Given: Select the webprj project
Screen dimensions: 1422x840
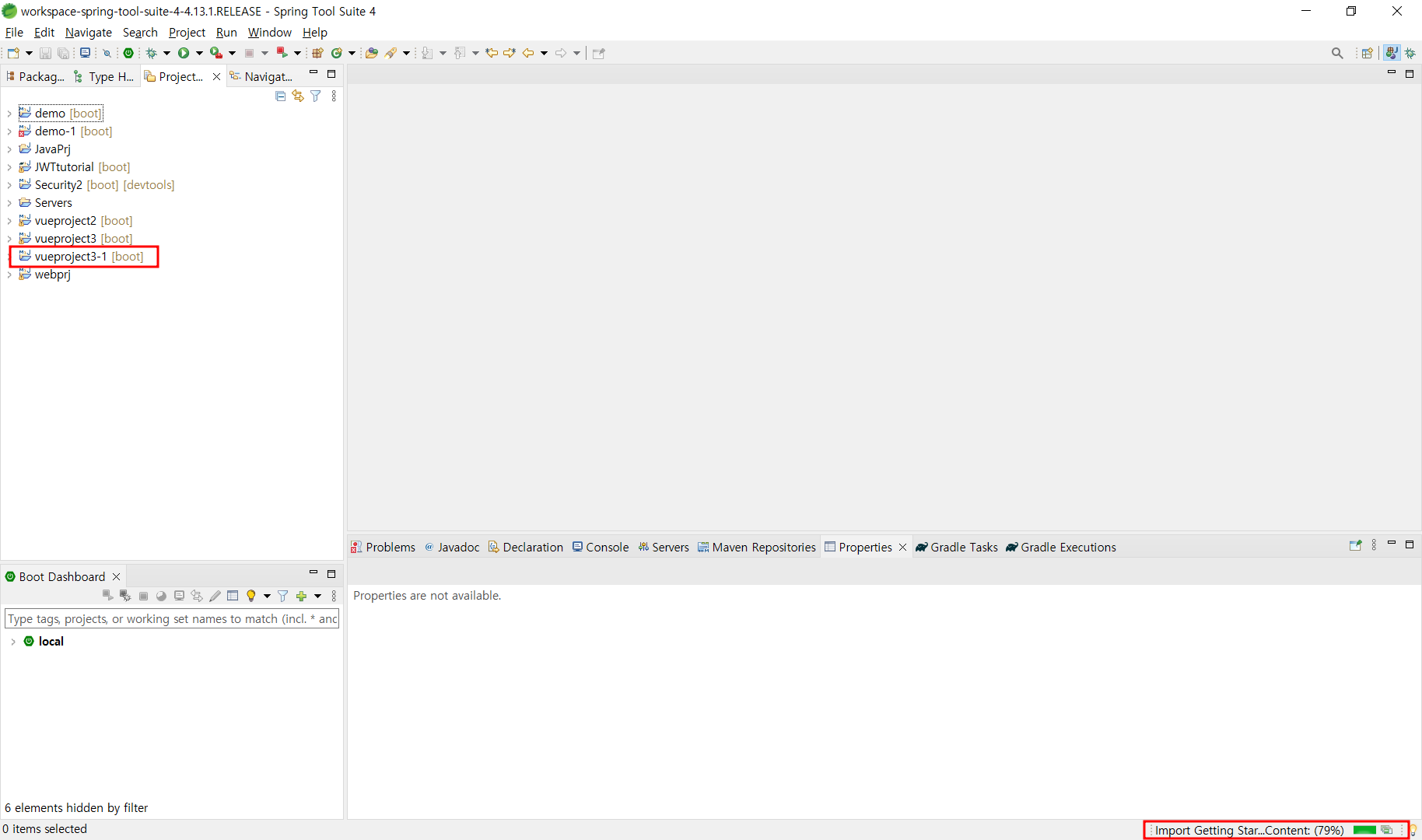Looking at the screenshot, I should pos(45,275).
